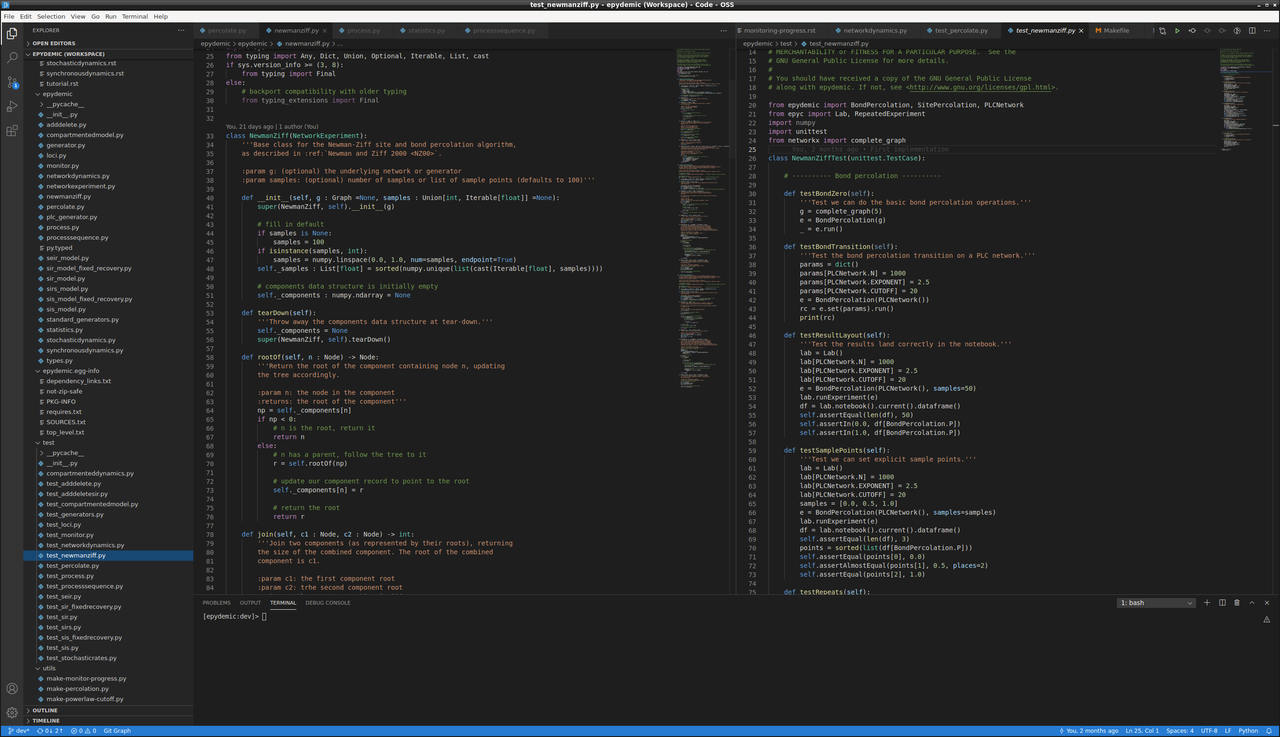Viewport: 1280px width, 737px height.
Task: Click the epydemic breadcrumb in right editor
Action: pyautogui.click(x=758, y=44)
